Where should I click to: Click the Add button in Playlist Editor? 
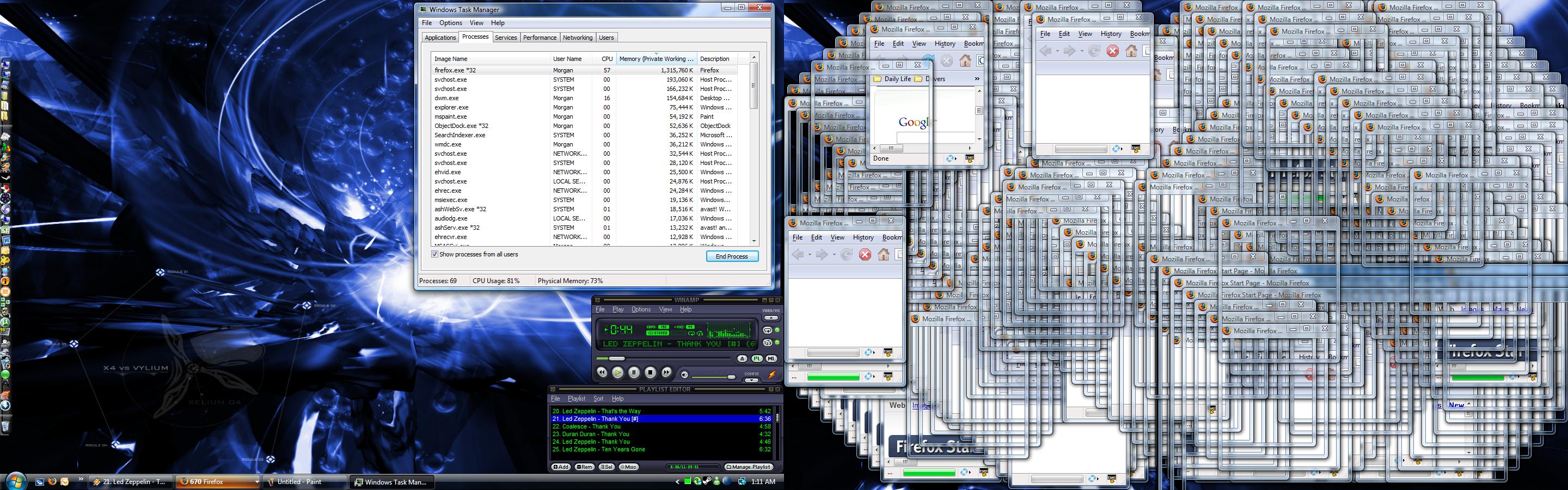click(561, 467)
